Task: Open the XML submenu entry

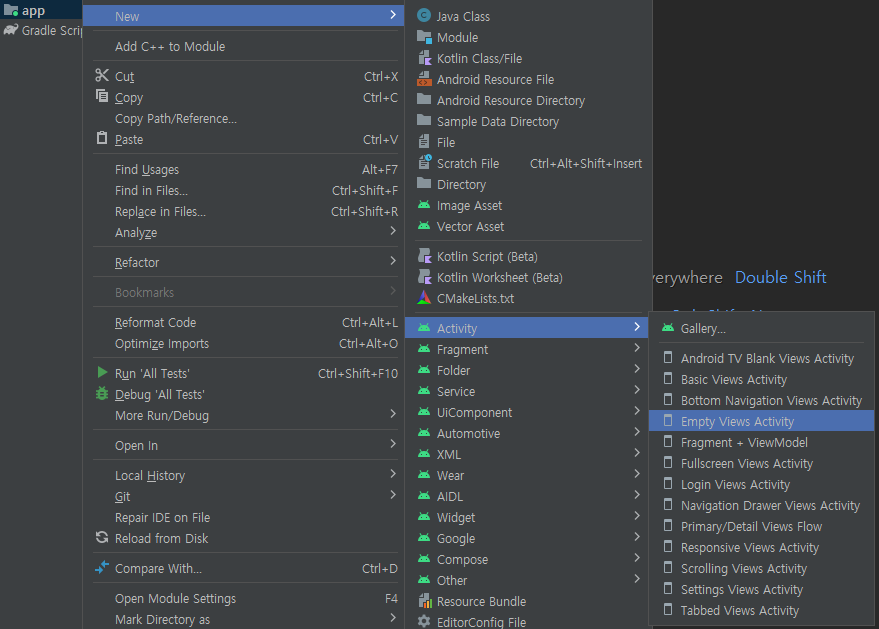Action: point(526,454)
